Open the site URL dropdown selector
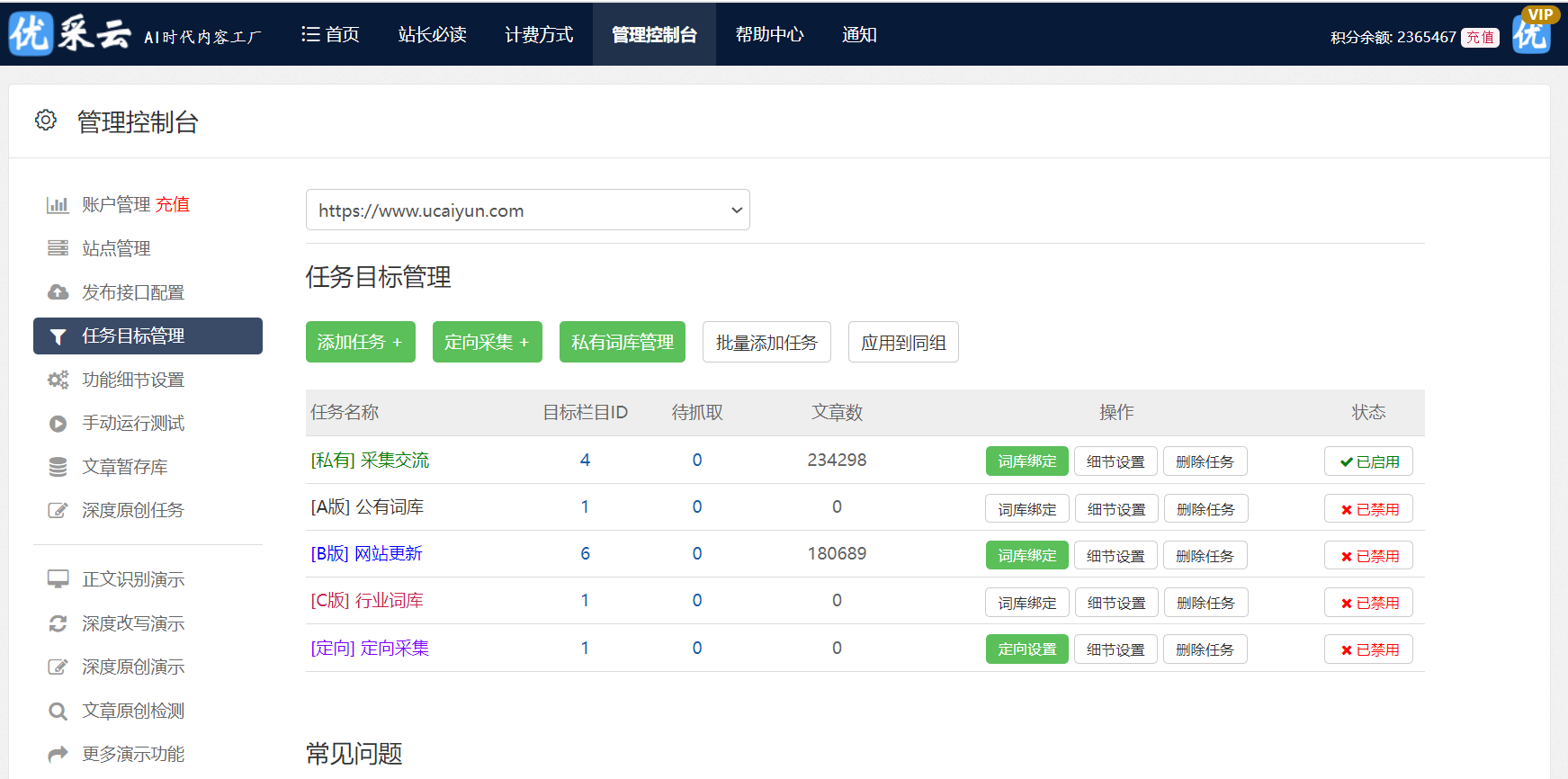Image resolution: width=1568 pixels, height=779 pixels. click(x=527, y=210)
